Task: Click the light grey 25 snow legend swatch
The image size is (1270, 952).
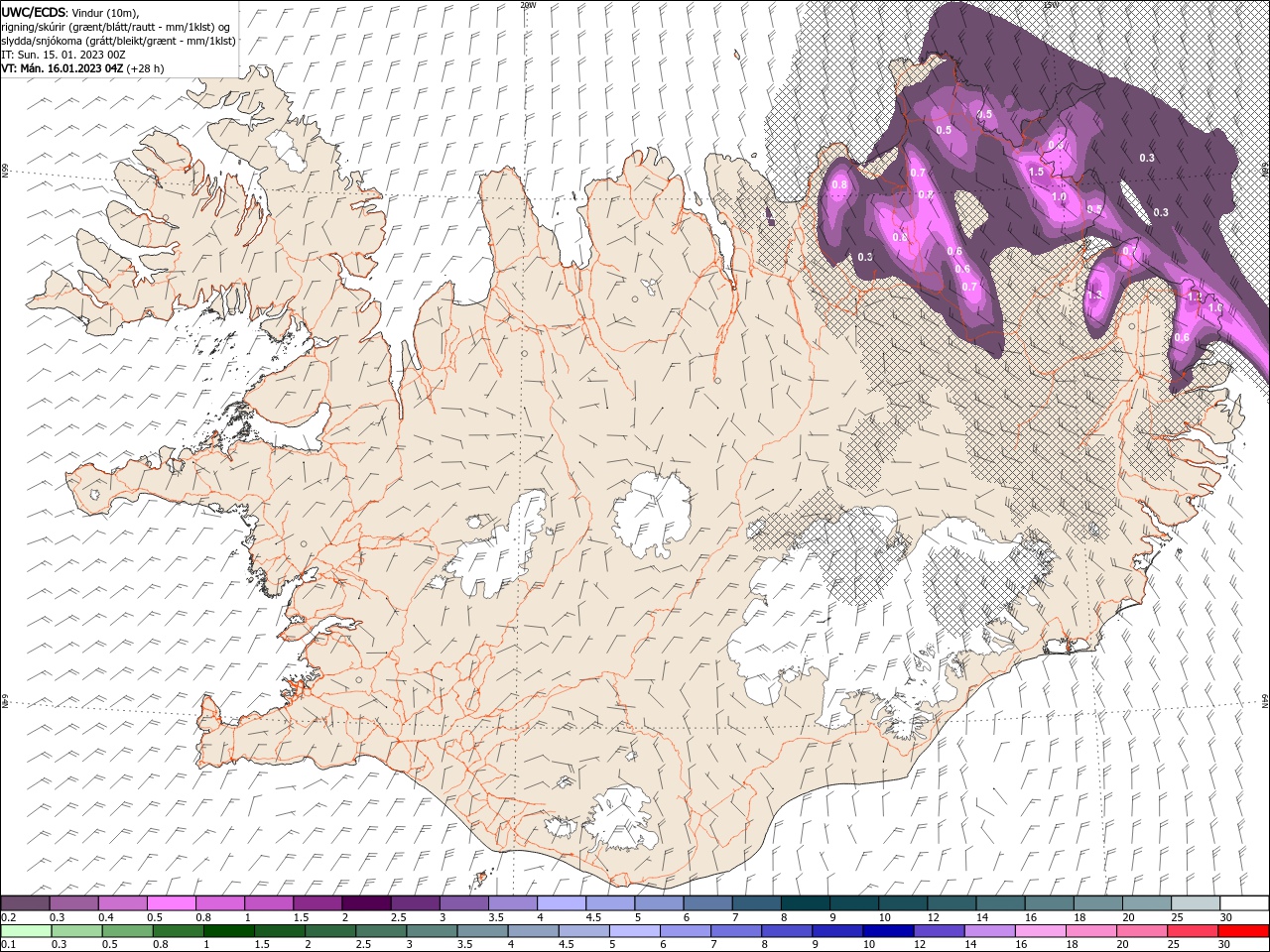Action: 1194,903
